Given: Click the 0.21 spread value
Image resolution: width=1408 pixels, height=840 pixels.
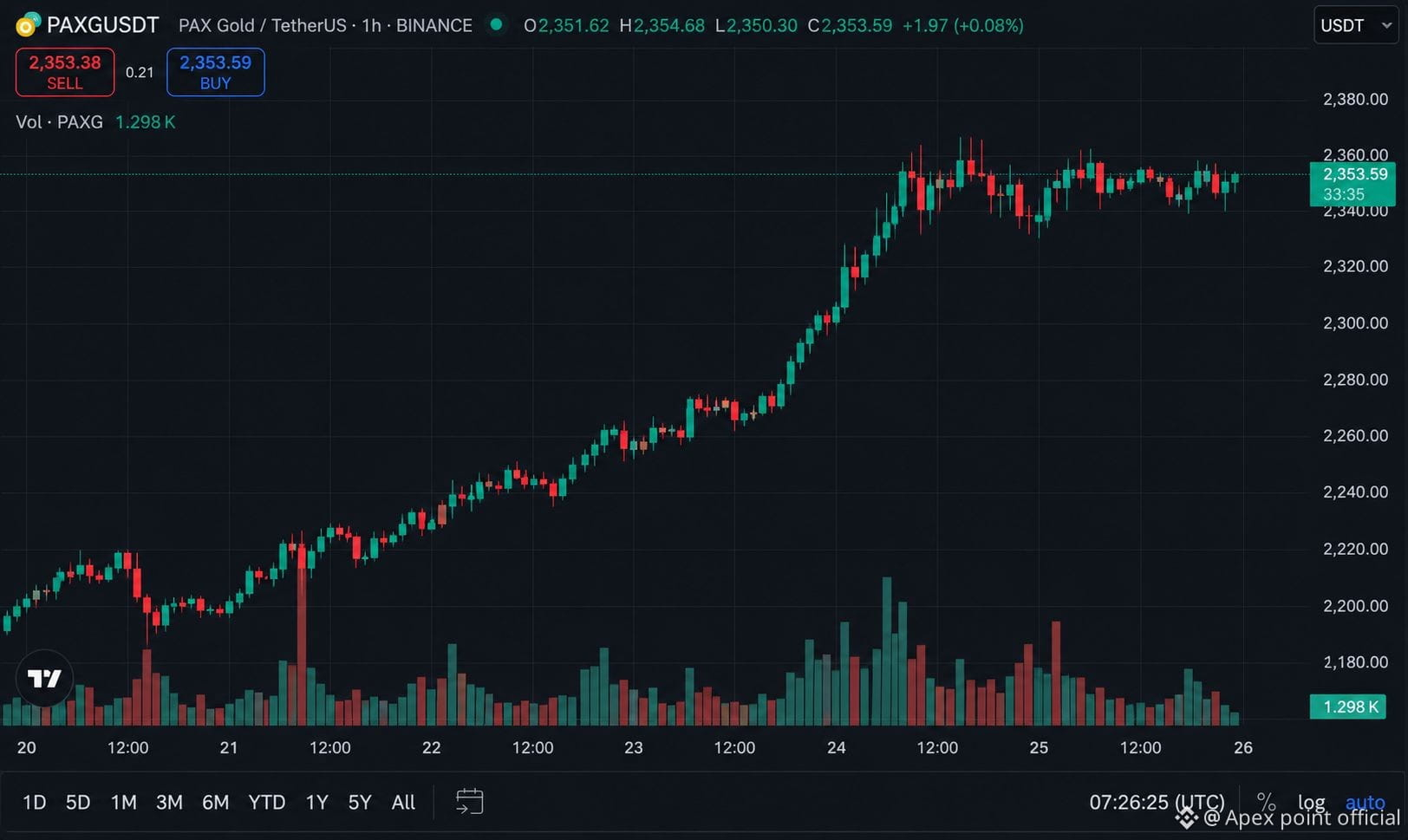Looking at the screenshot, I should tap(140, 72).
